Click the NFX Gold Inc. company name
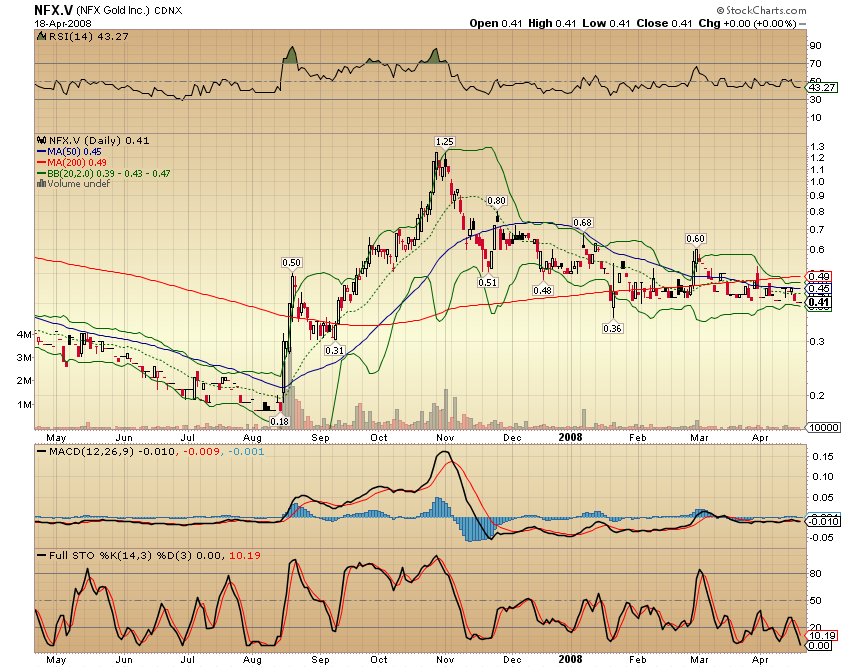Viewport: 850px width, 668px height. (x=110, y=10)
